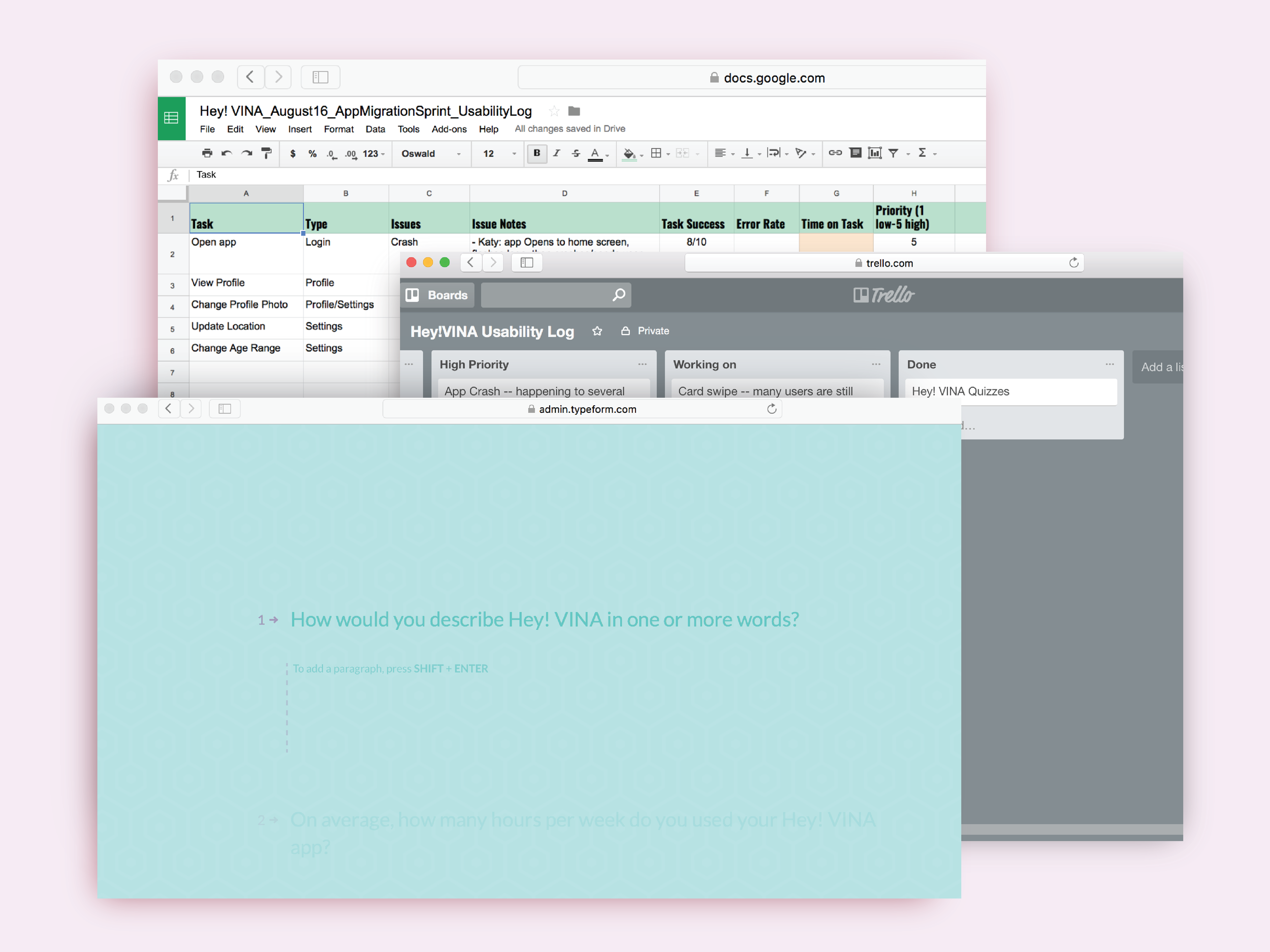Toggle italic formatting
The height and width of the screenshot is (952, 1270).
point(556,153)
